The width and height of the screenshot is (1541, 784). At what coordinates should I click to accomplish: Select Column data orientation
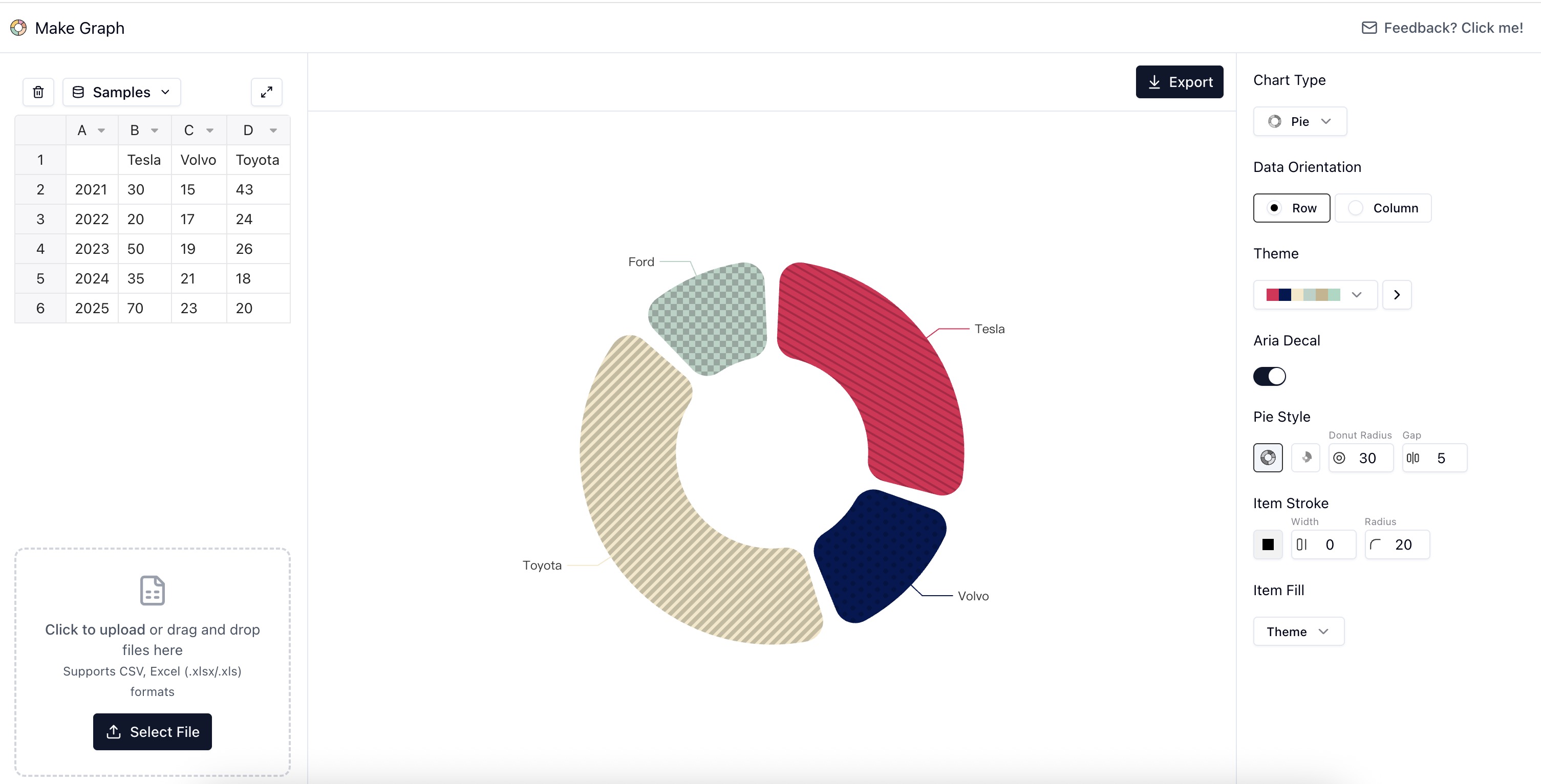pyautogui.click(x=1382, y=207)
